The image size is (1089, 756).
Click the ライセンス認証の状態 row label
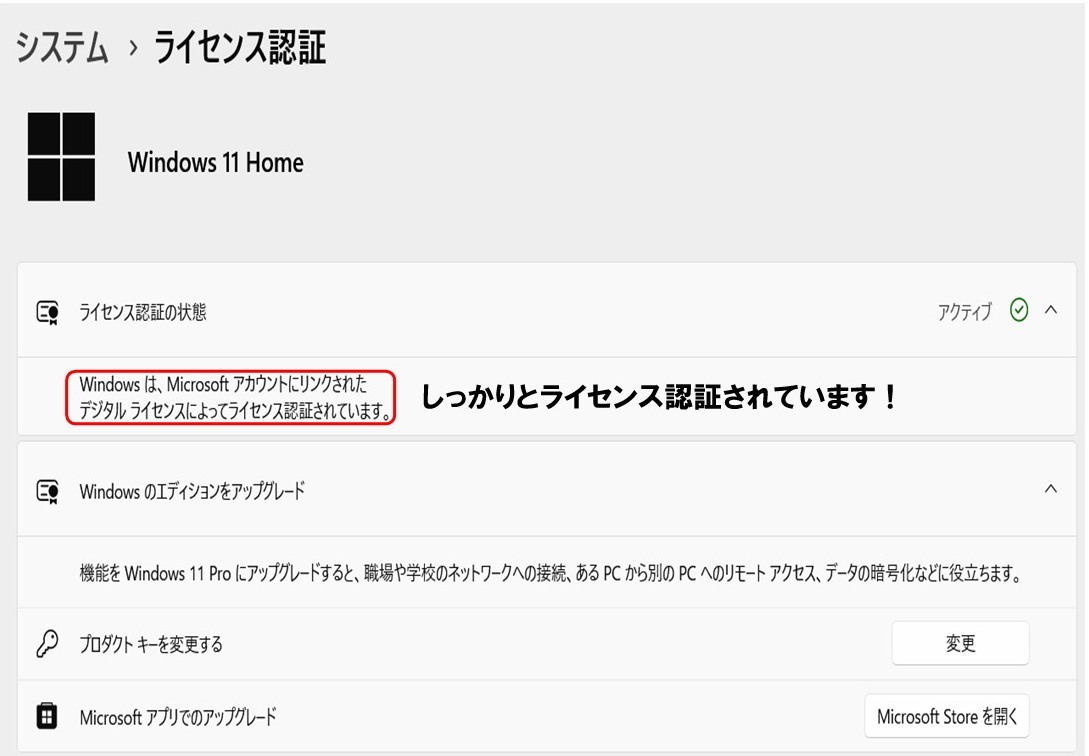click(142, 312)
